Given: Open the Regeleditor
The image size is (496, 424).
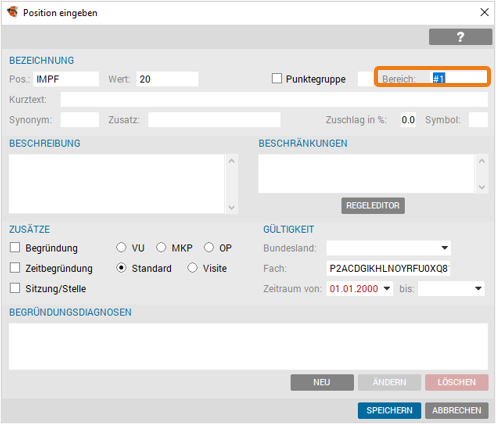Looking at the screenshot, I should [373, 206].
